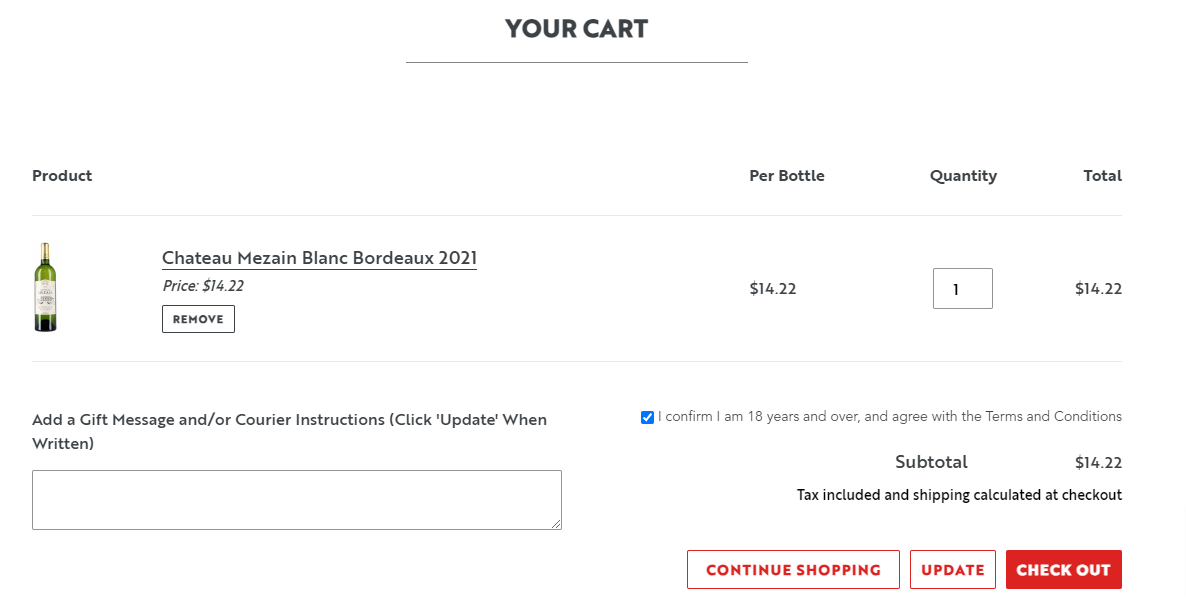This screenshot has width=1186, height=613.
Task: Click the price text under the product name
Action: [202, 285]
